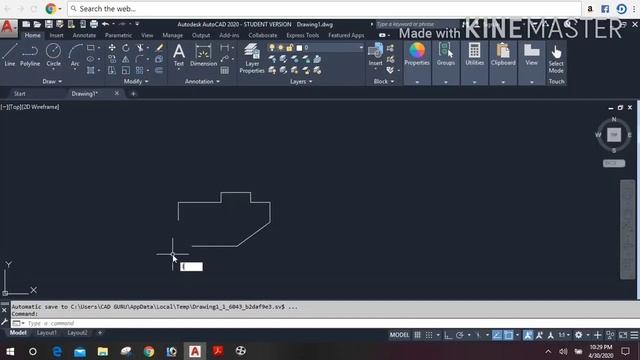The width and height of the screenshot is (640, 360).
Task: Toggle 2D object snap in status bar
Action: point(508,335)
